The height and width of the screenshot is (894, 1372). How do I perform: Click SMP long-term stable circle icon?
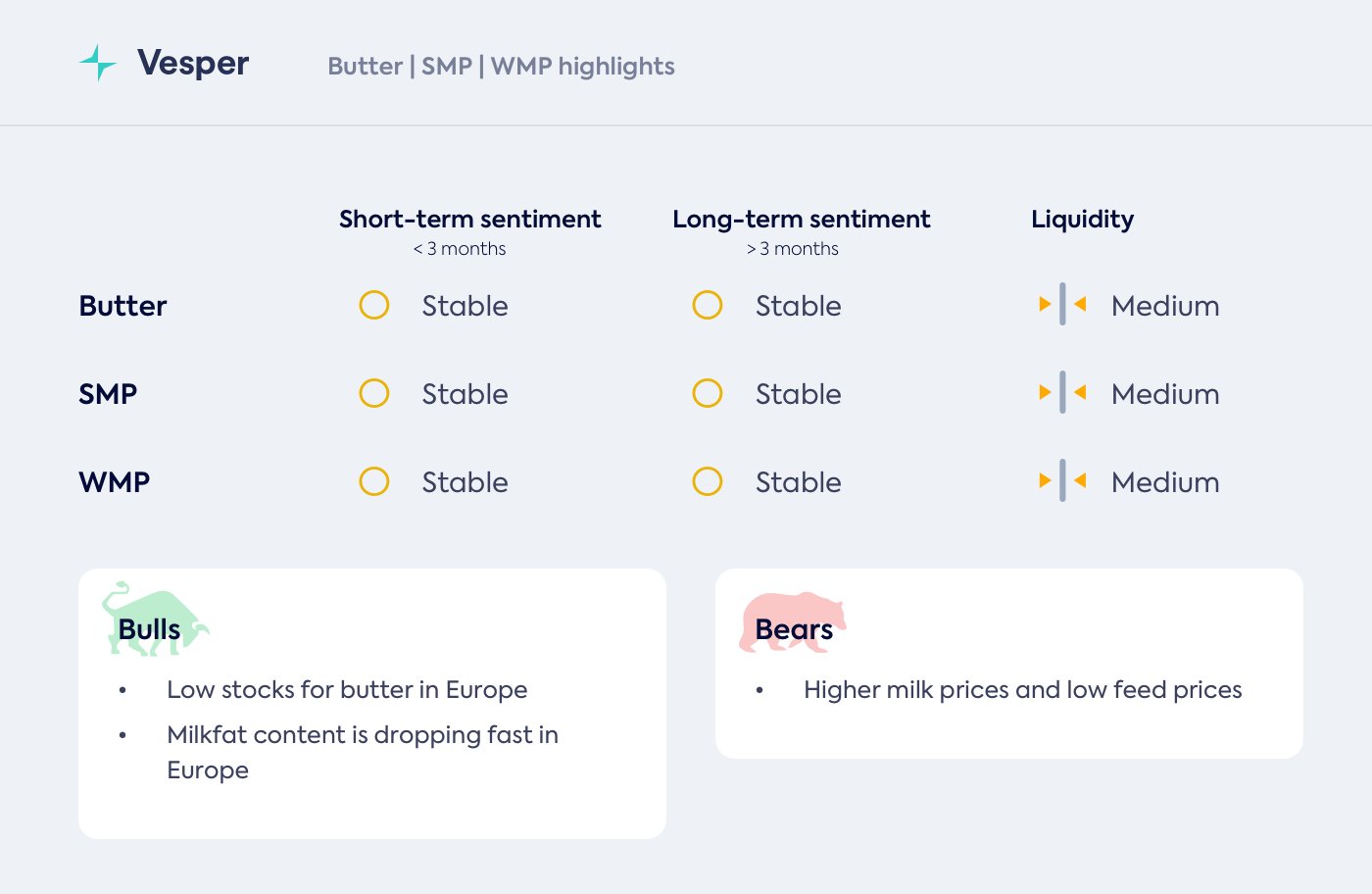708,393
